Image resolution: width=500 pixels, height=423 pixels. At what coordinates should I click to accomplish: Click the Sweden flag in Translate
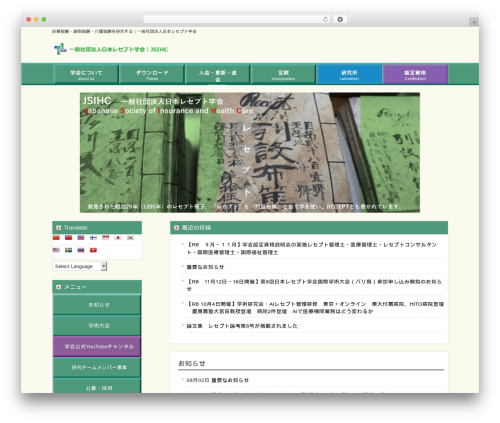pyautogui.click(x=68, y=250)
